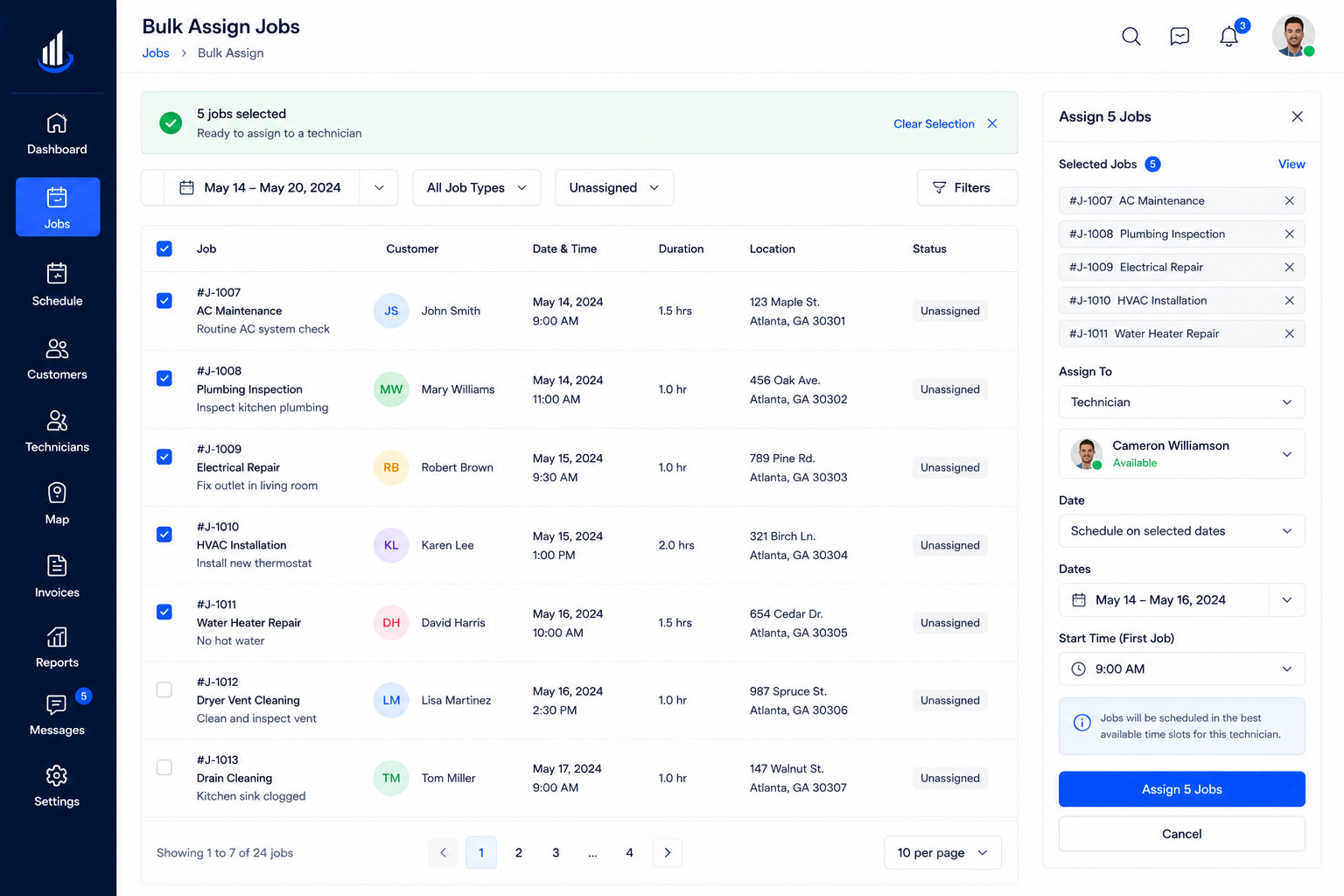The height and width of the screenshot is (896, 1344).
Task: Open the Jobs sidebar item
Action: pos(57,207)
